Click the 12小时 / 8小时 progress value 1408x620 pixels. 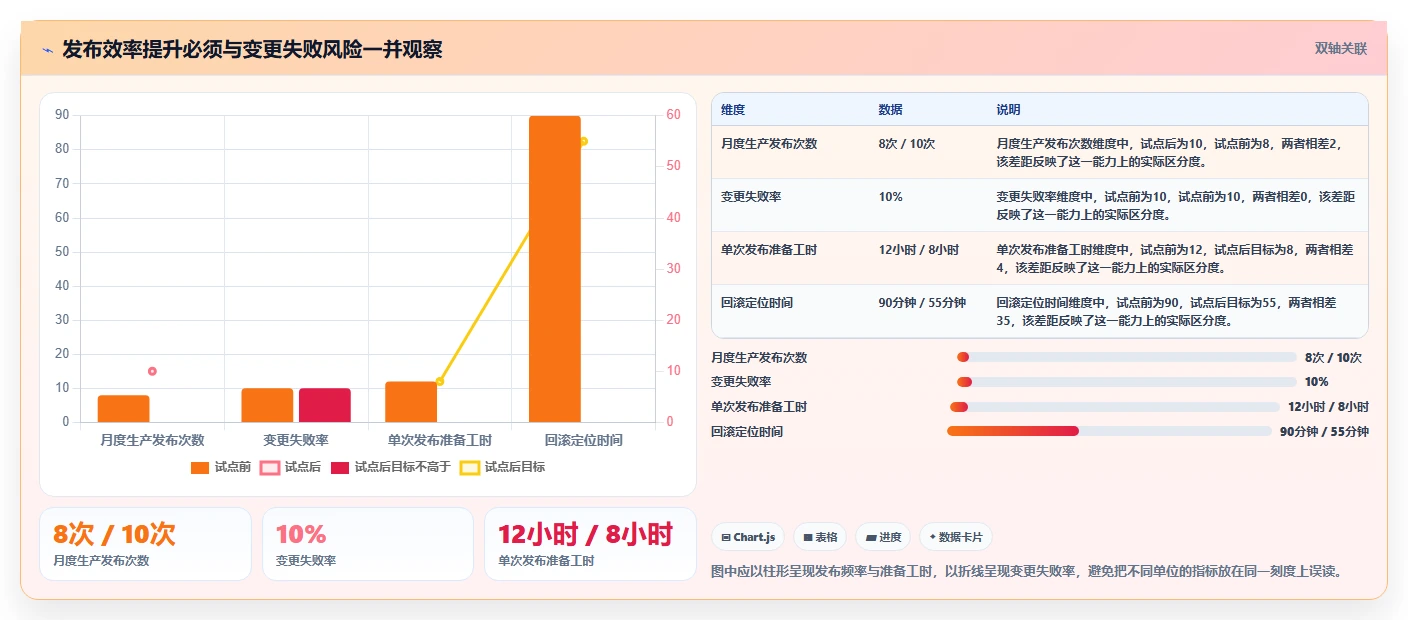[1328, 407]
